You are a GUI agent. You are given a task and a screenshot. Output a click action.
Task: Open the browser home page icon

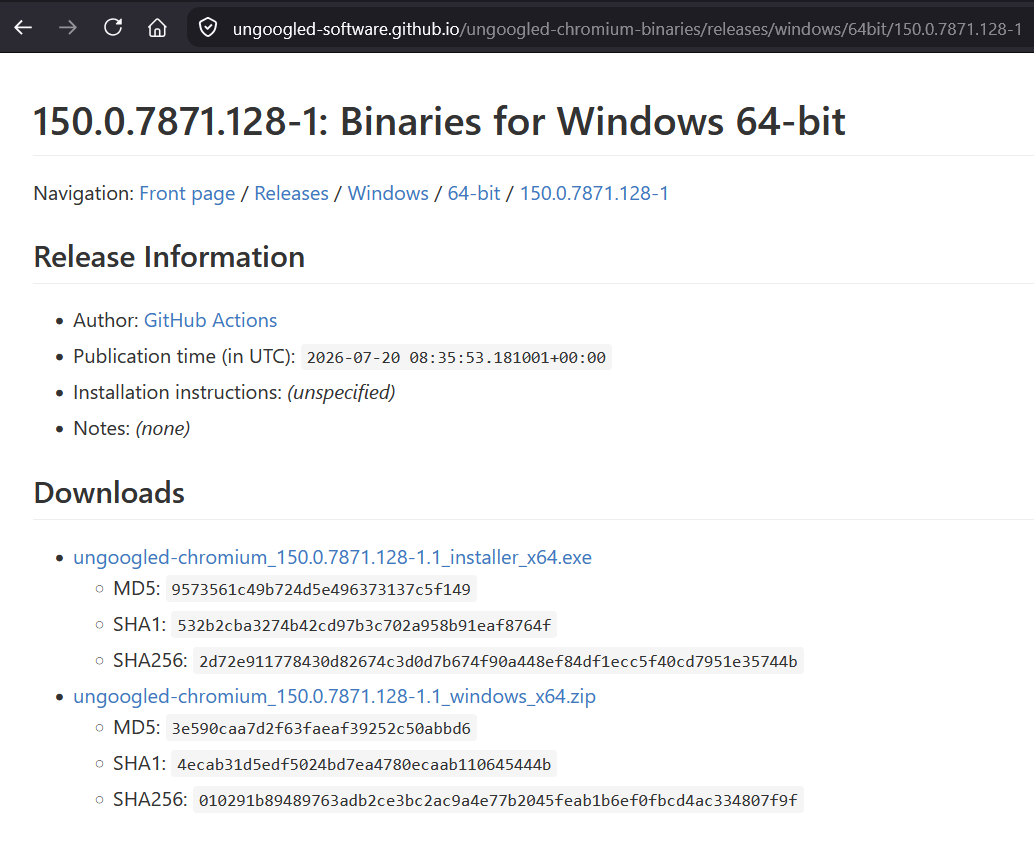click(x=157, y=28)
